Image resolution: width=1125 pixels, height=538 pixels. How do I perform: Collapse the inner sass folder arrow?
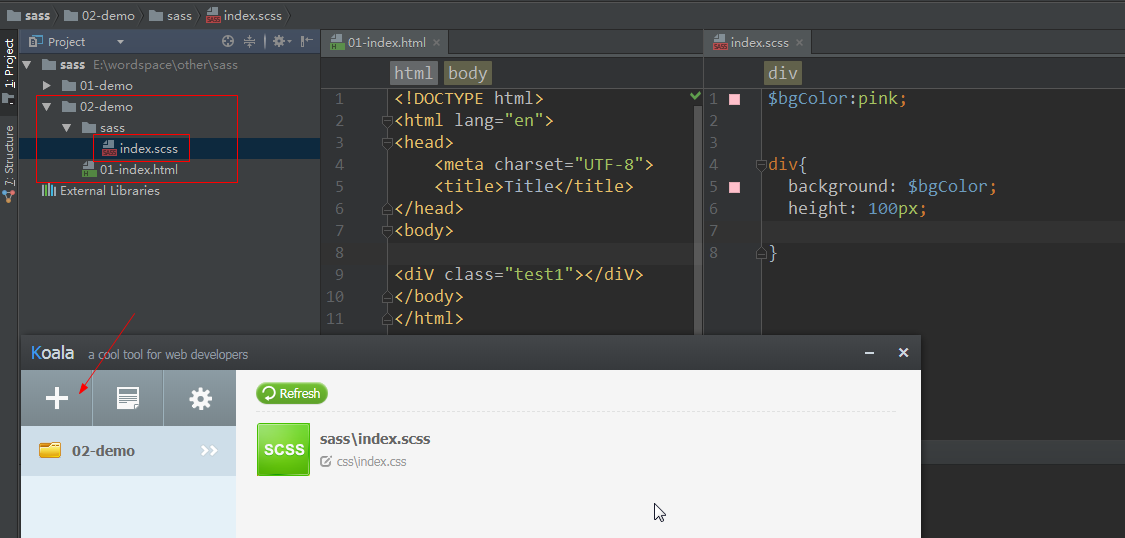(x=67, y=128)
